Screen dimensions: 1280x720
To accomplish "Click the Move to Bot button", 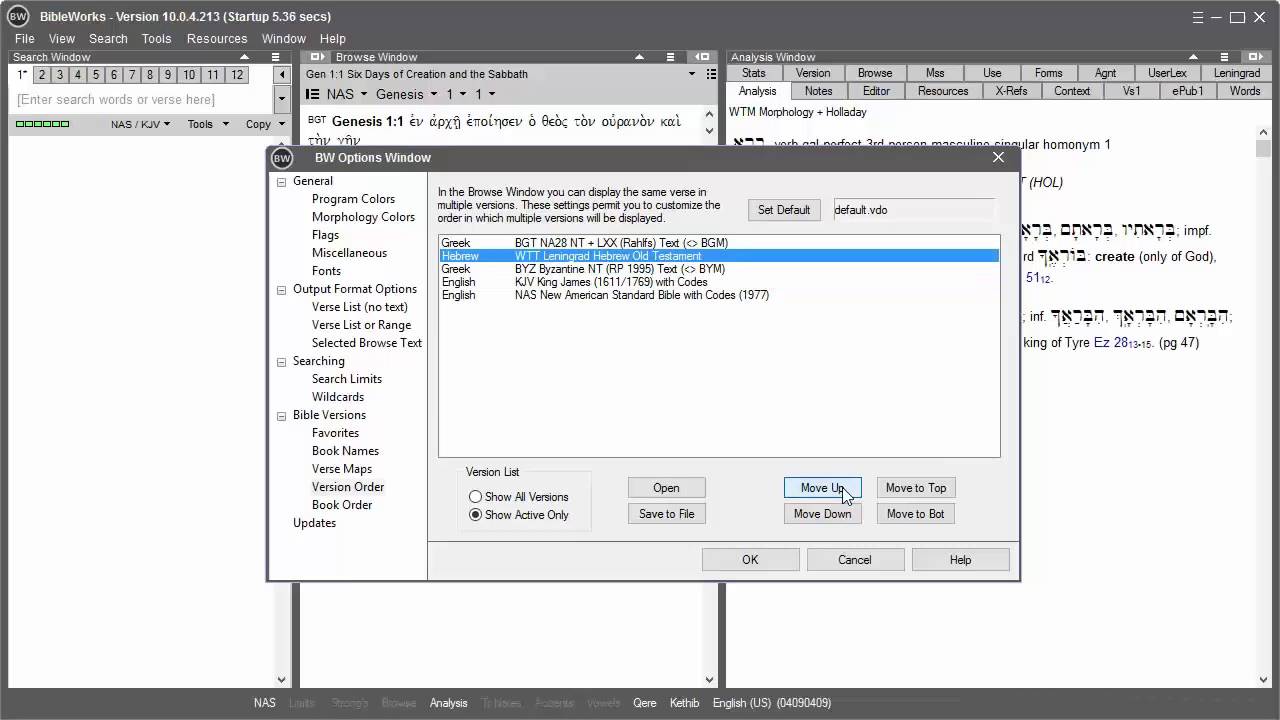I will tap(915, 514).
